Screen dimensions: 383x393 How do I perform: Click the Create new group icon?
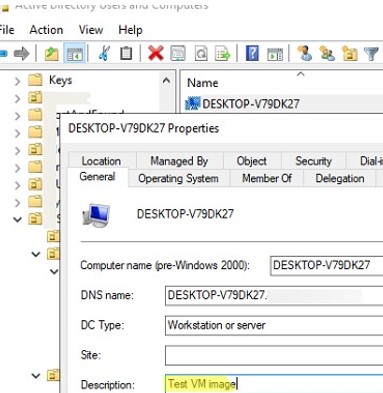327,53
